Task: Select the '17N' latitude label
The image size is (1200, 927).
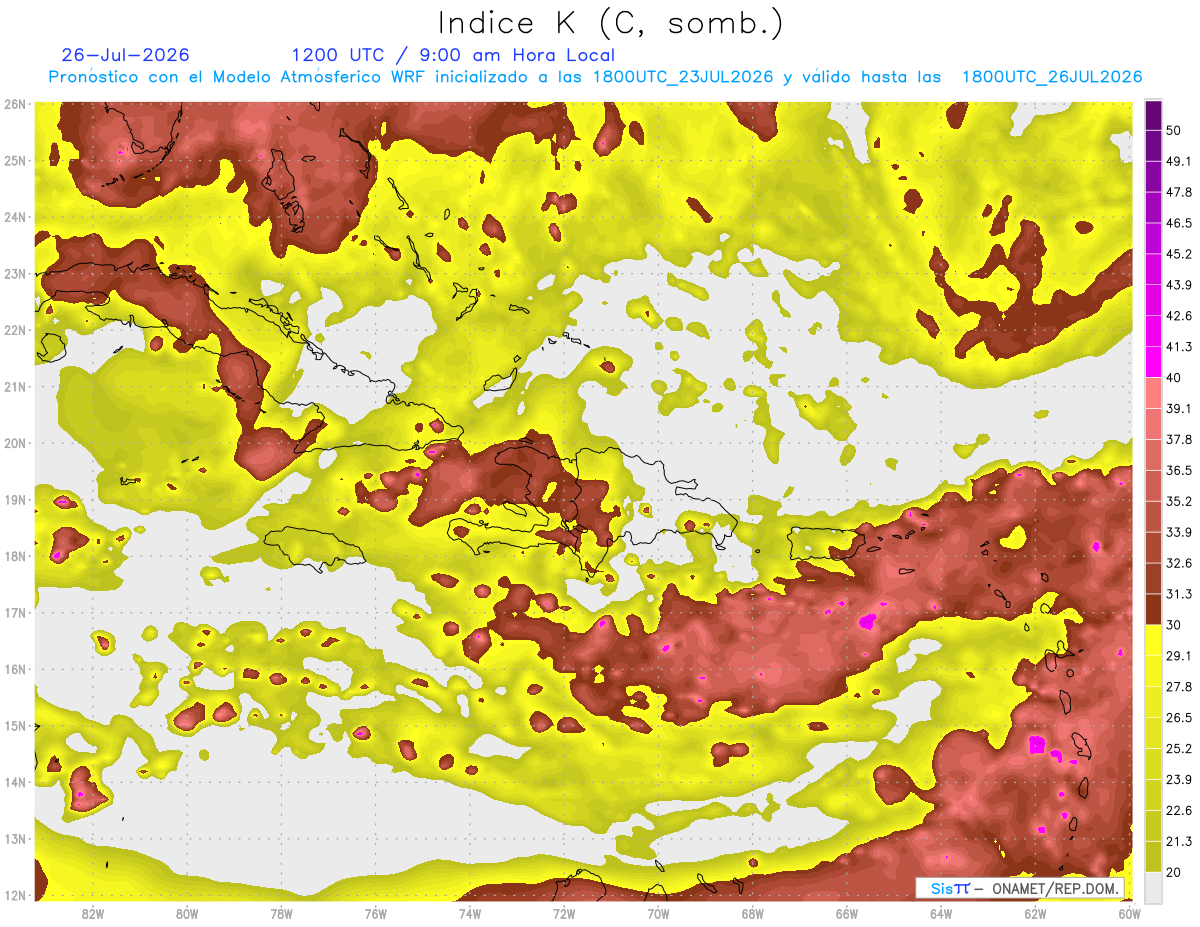Action: [14, 612]
